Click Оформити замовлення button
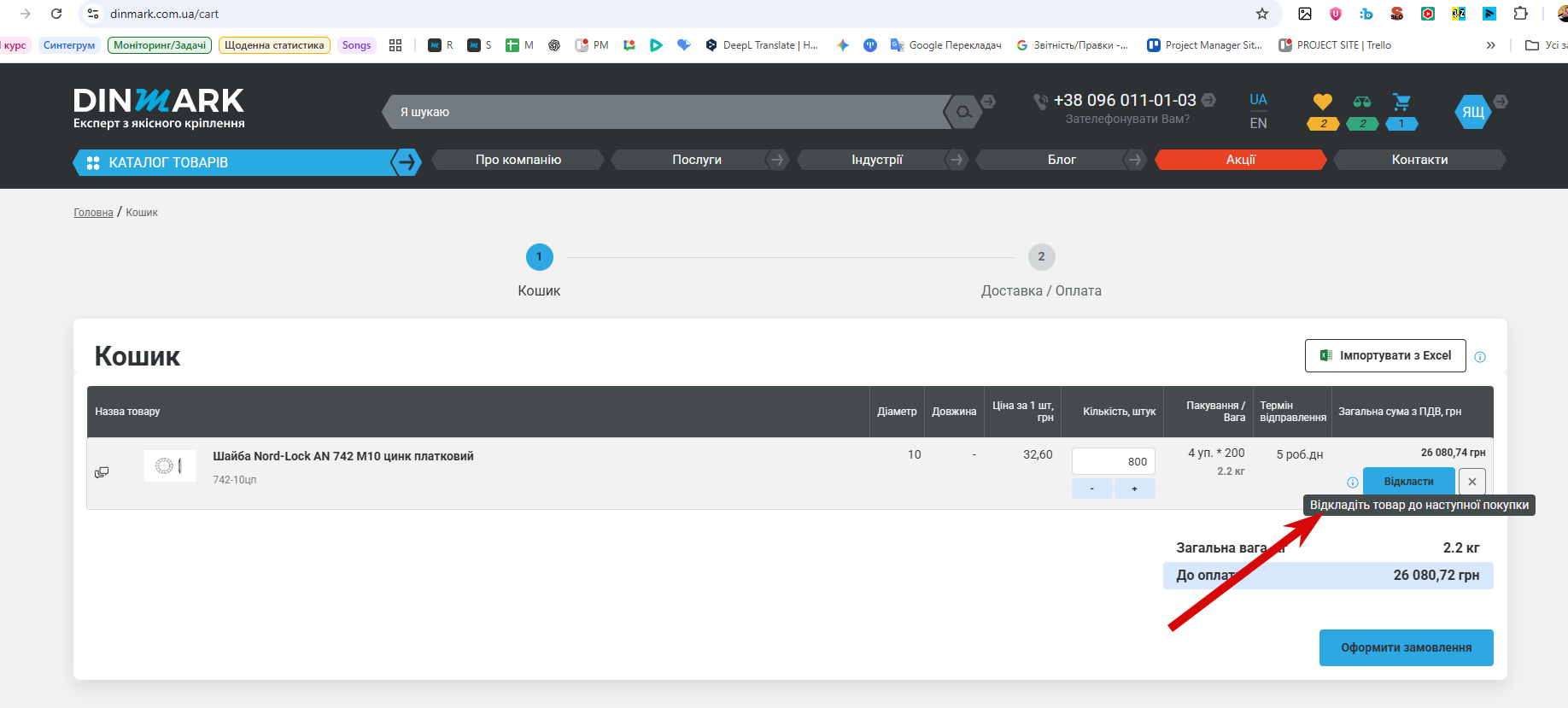Image resolution: width=1568 pixels, height=708 pixels. (1406, 647)
